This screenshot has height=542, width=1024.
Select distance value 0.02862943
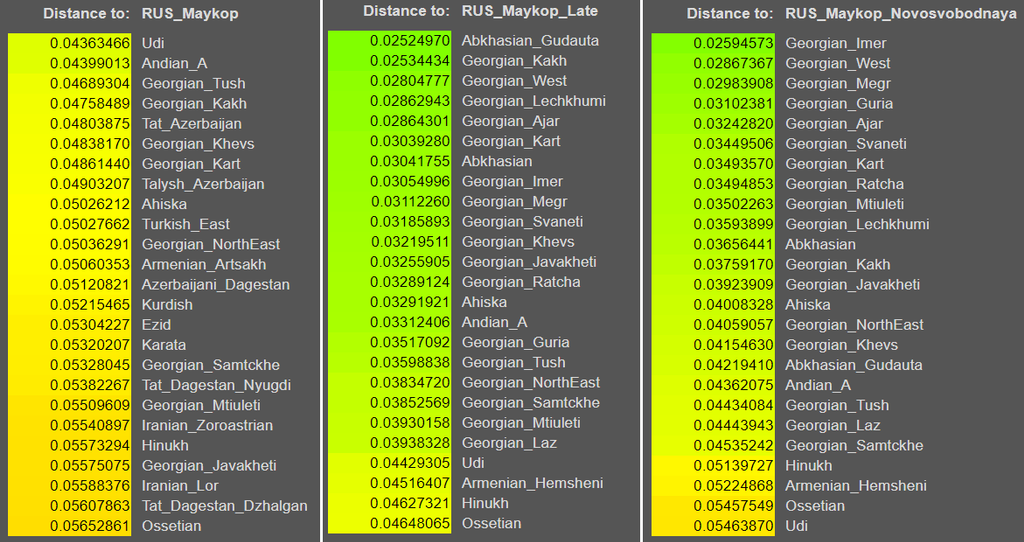tap(409, 101)
